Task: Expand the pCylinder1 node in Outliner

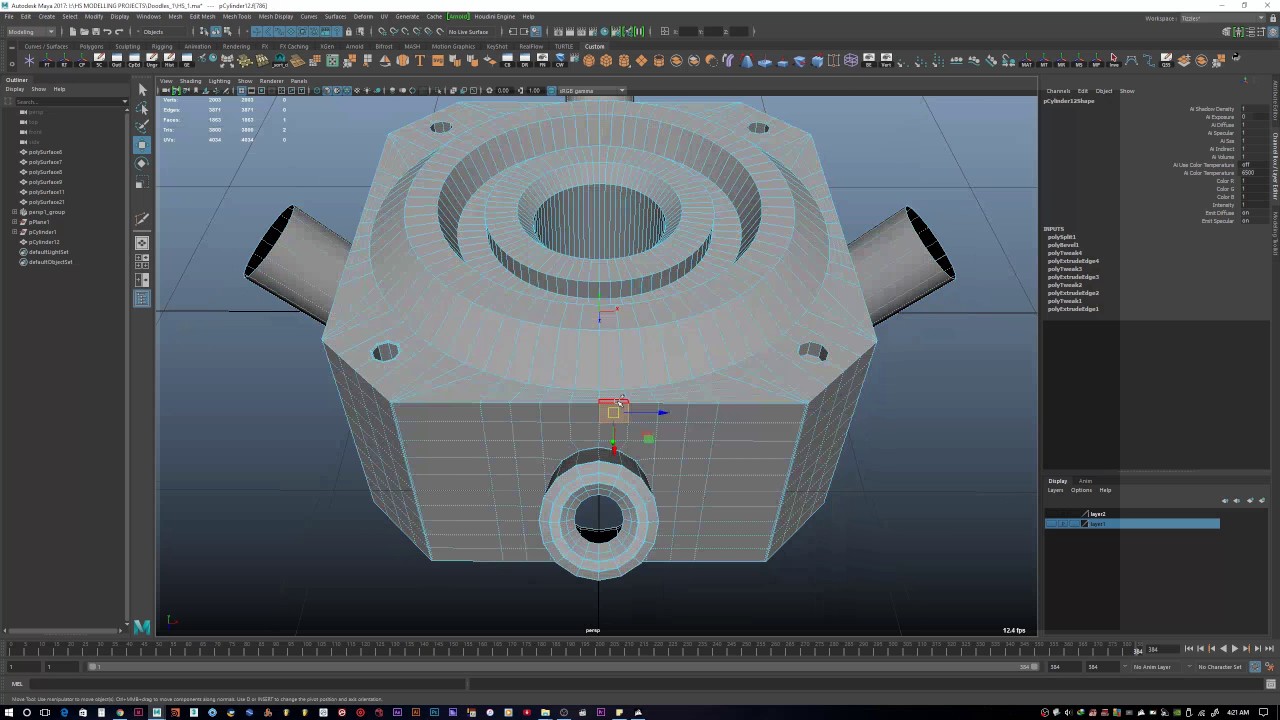Action: pyautogui.click(x=14, y=232)
